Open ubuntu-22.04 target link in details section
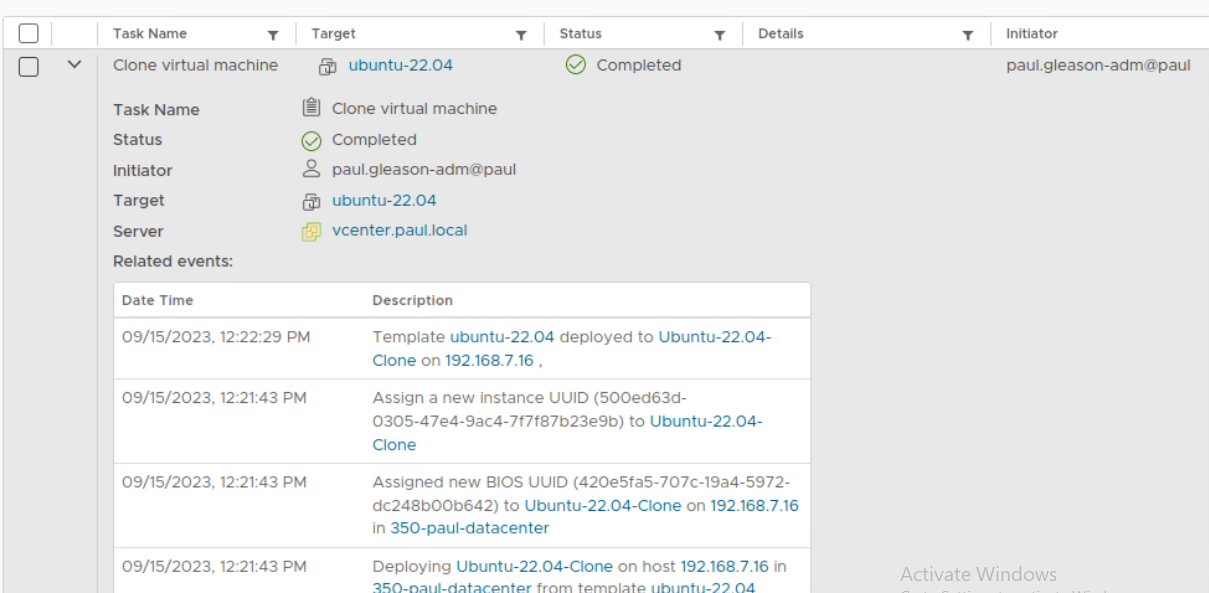Image resolution: width=1209 pixels, height=593 pixels. (384, 200)
